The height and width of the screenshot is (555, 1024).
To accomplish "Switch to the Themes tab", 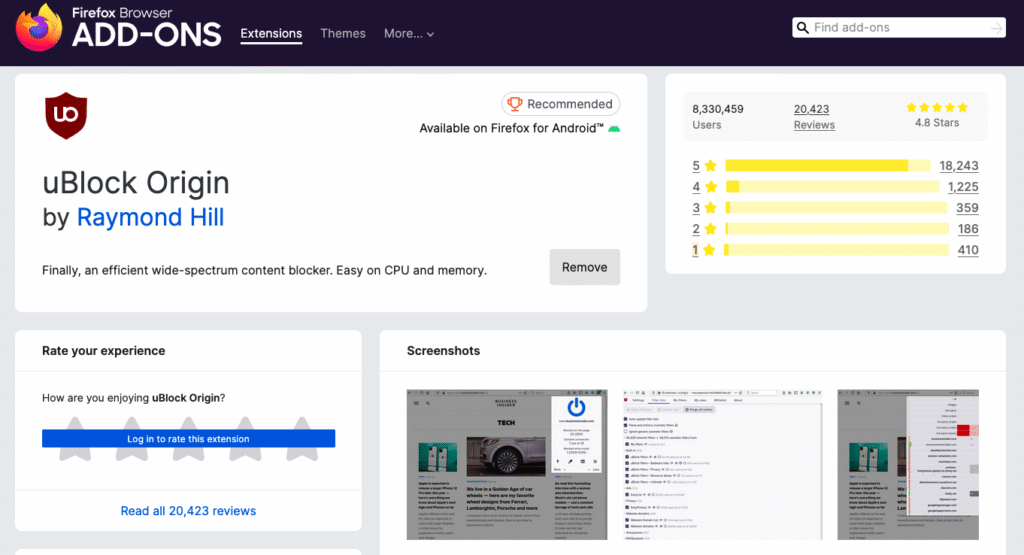I will point(343,34).
